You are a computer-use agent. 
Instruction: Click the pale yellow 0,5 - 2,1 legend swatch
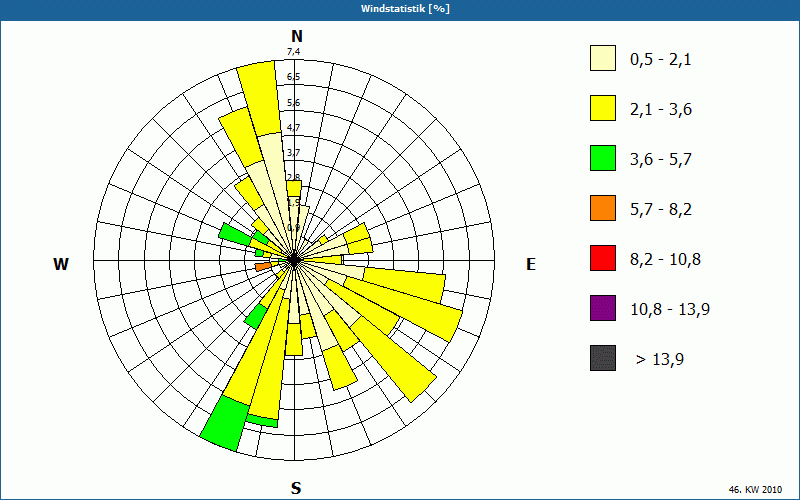tap(603, 58)
